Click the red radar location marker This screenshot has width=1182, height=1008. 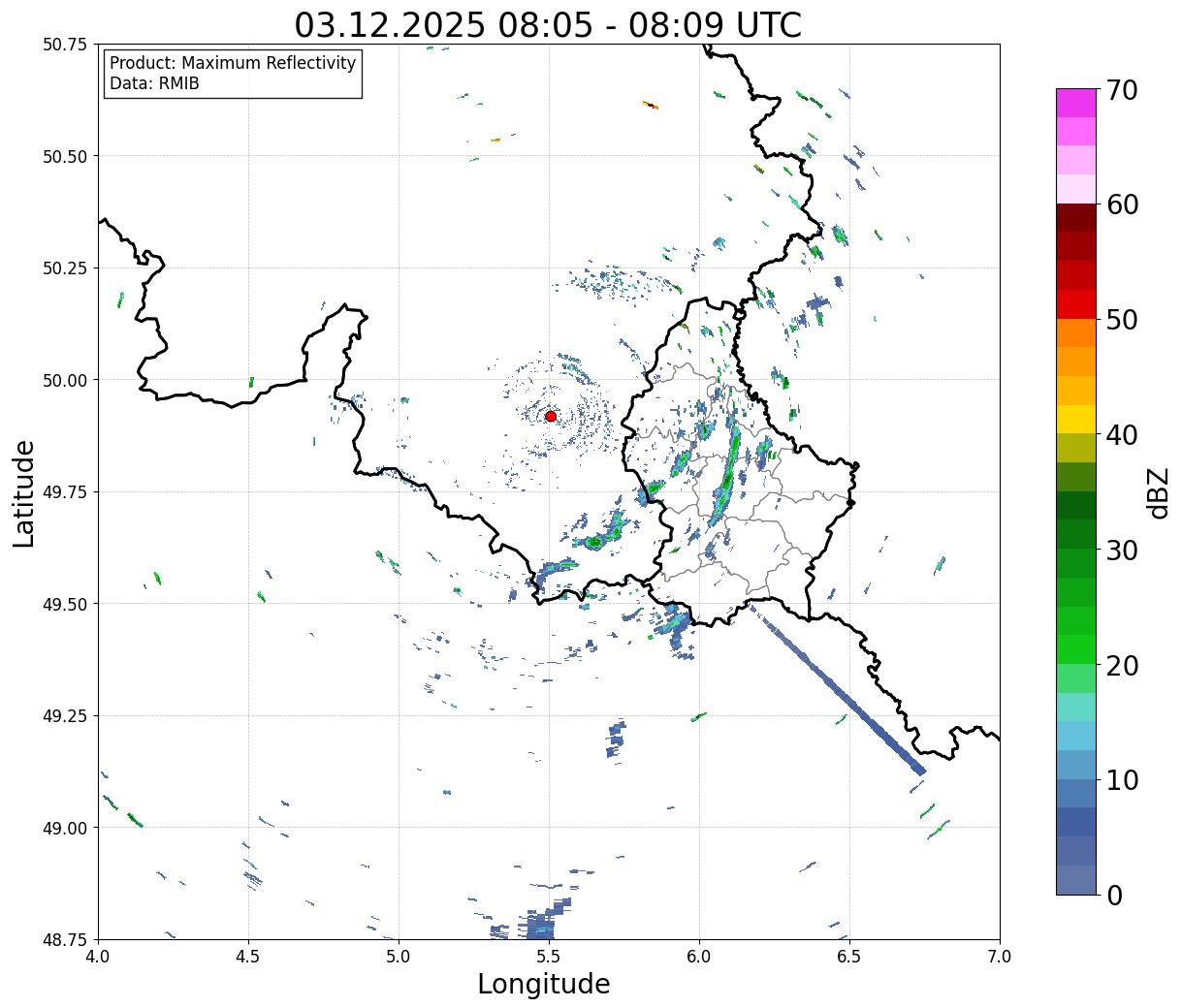551,416
